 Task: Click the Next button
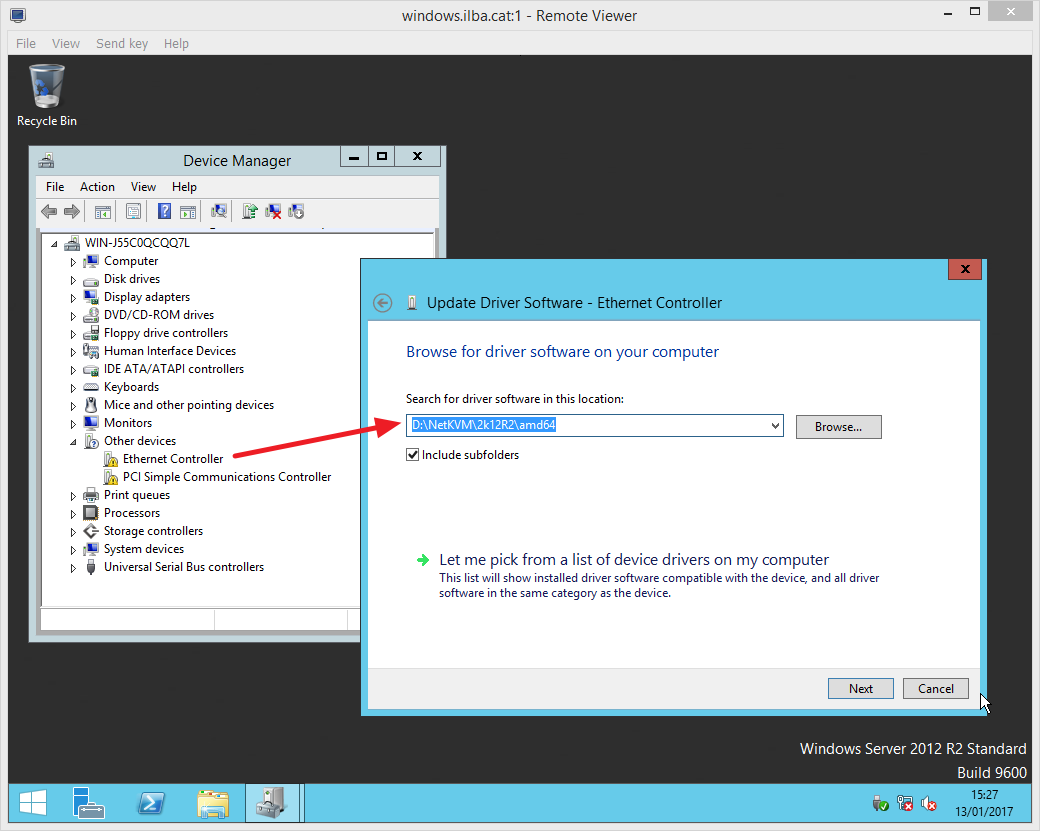pos(860,689)
